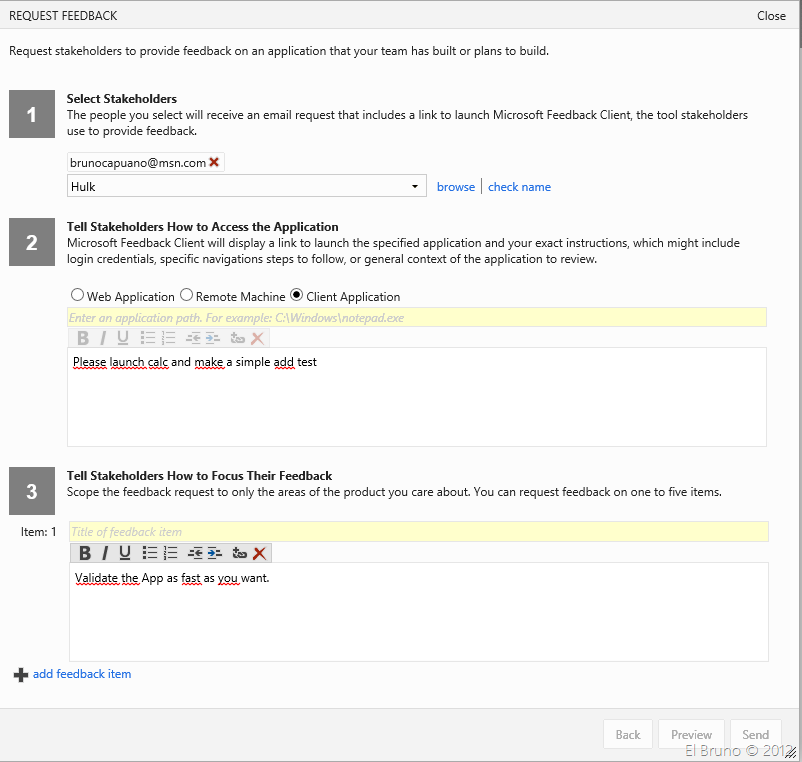Screen dimensions: 802x762
Task: Click insert hyperlink icon in feedback item toolbar
Action: click(x=239, y=553)
